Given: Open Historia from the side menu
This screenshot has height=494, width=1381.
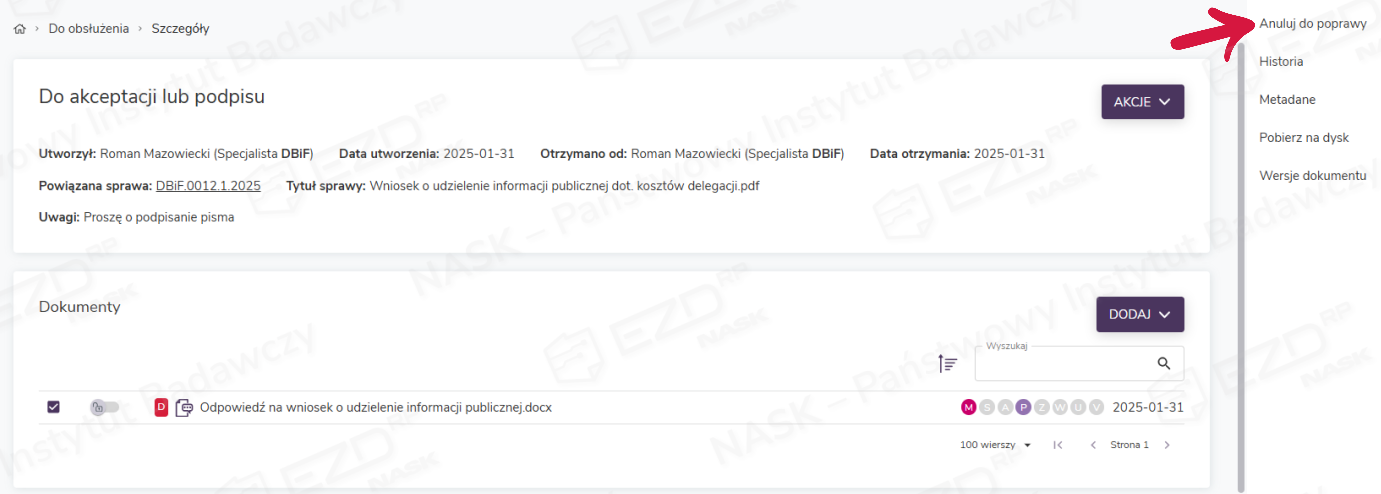Looking at the screenshot, I should pos(1281,61).
